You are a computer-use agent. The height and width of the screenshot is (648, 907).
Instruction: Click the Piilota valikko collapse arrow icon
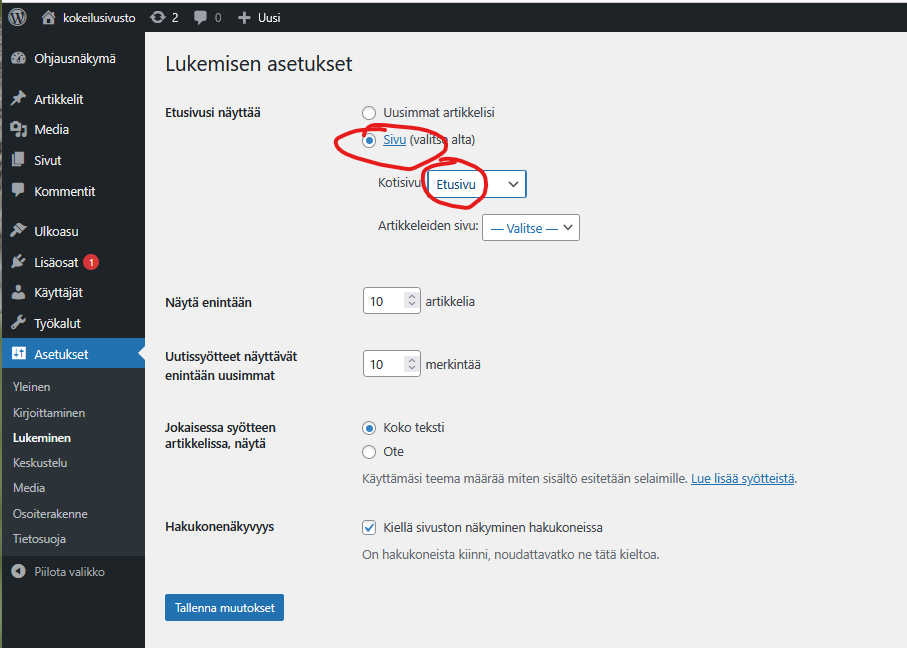19,571
